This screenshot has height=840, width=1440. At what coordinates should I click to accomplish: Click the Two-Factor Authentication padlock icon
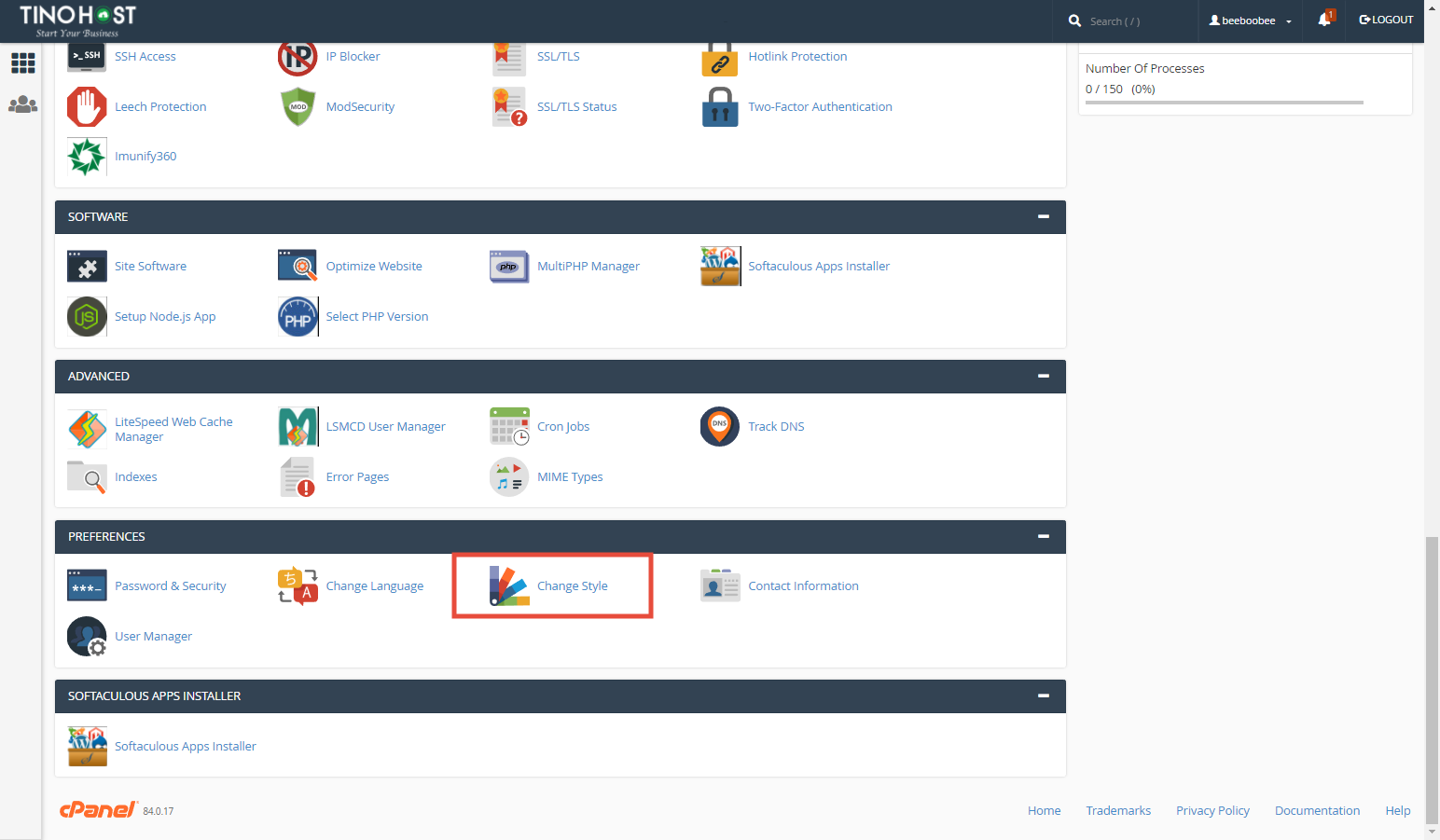pyautogui.click(x=720, y=107)
